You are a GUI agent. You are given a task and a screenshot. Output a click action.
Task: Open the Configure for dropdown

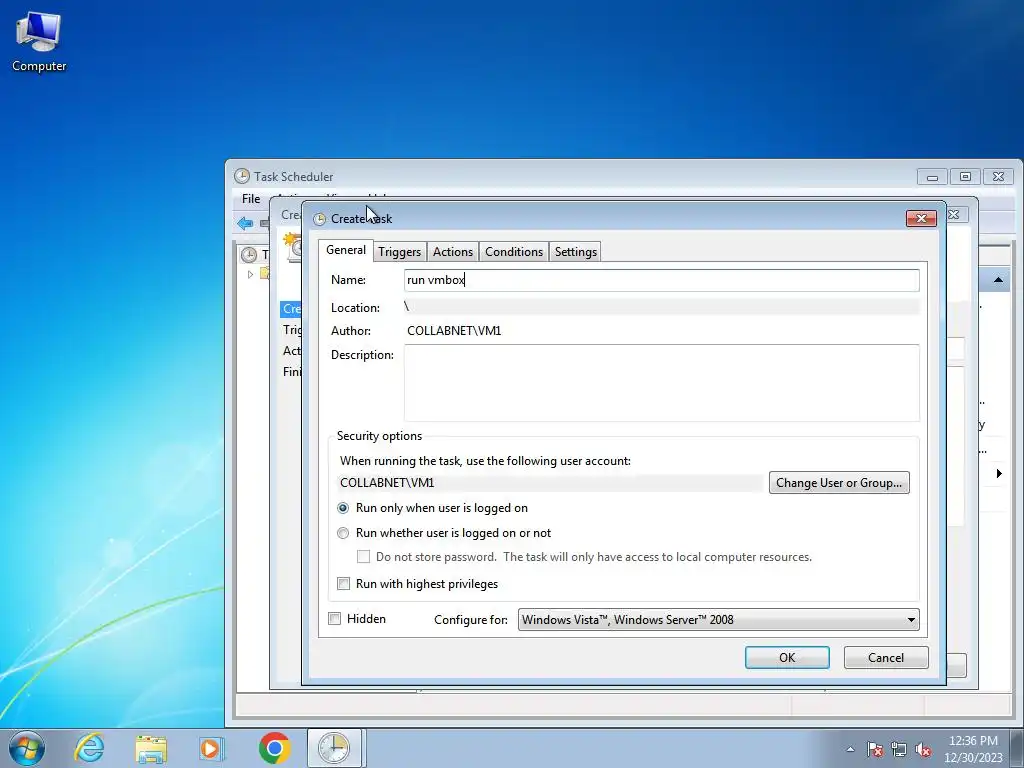[x=718, y=620]
